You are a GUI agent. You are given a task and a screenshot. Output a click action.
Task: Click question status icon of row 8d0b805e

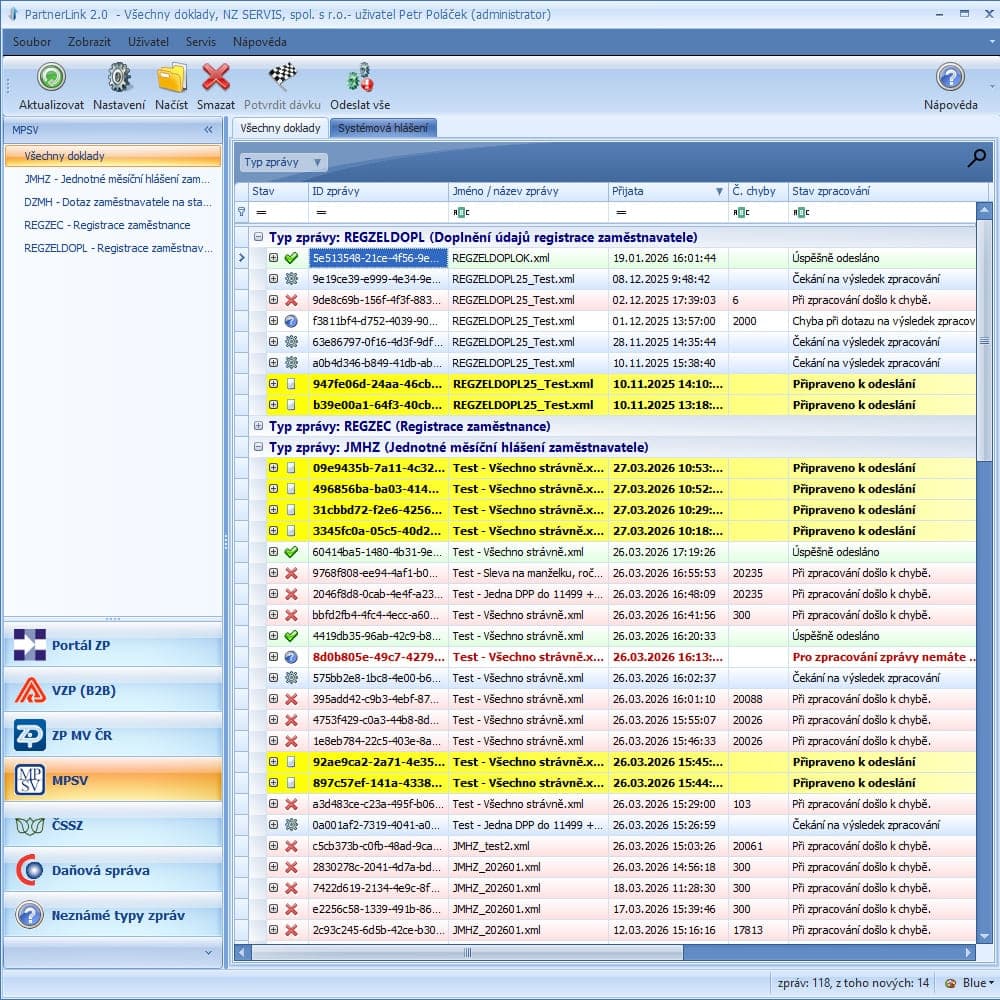tap(291, 657)
